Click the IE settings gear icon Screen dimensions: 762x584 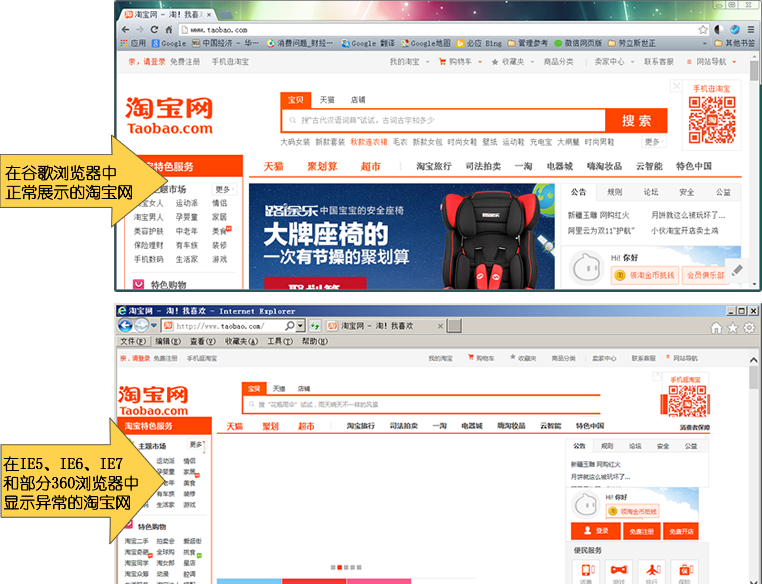(x=749, y=327)
